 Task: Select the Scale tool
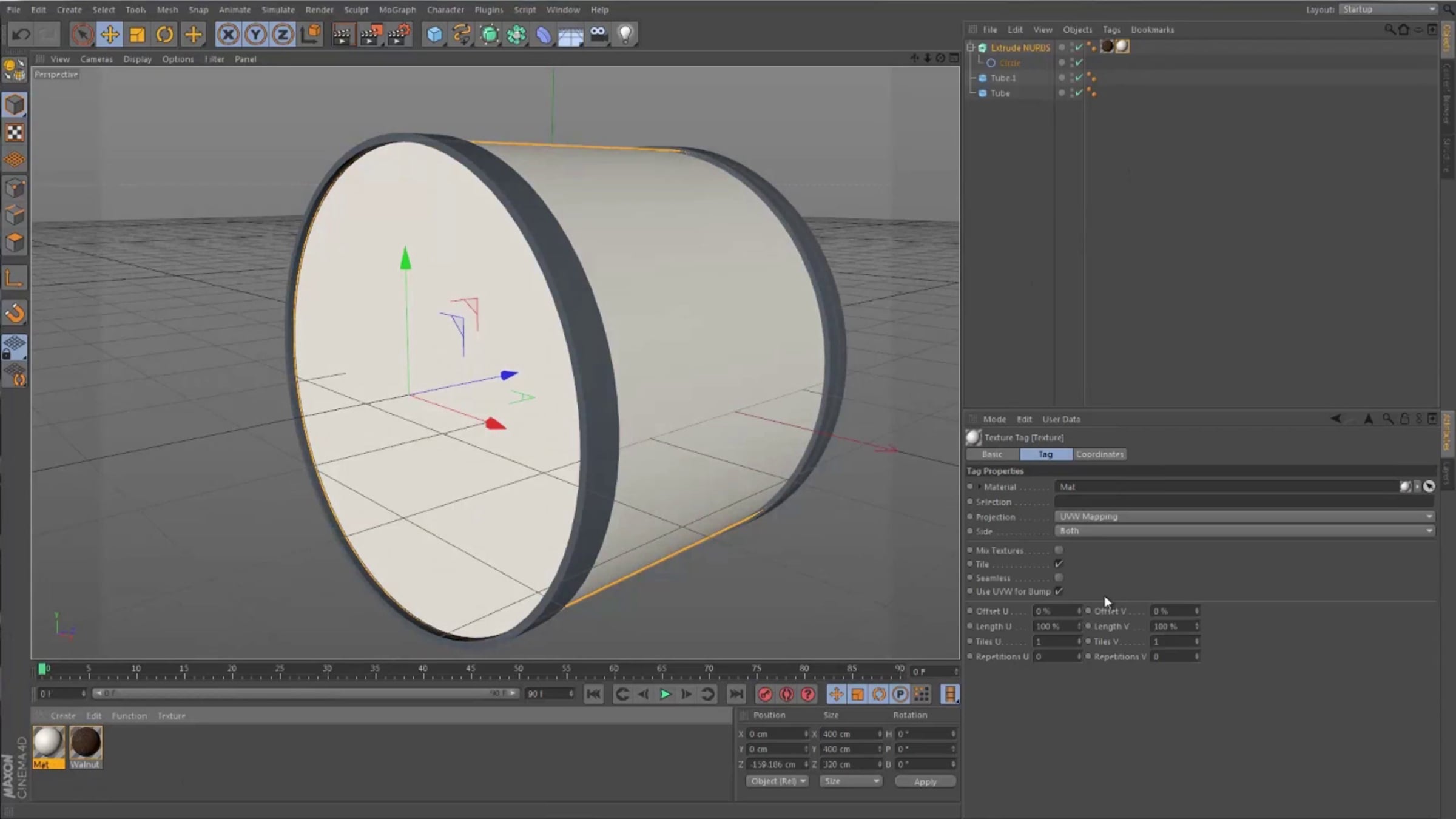tap(138, 35)
